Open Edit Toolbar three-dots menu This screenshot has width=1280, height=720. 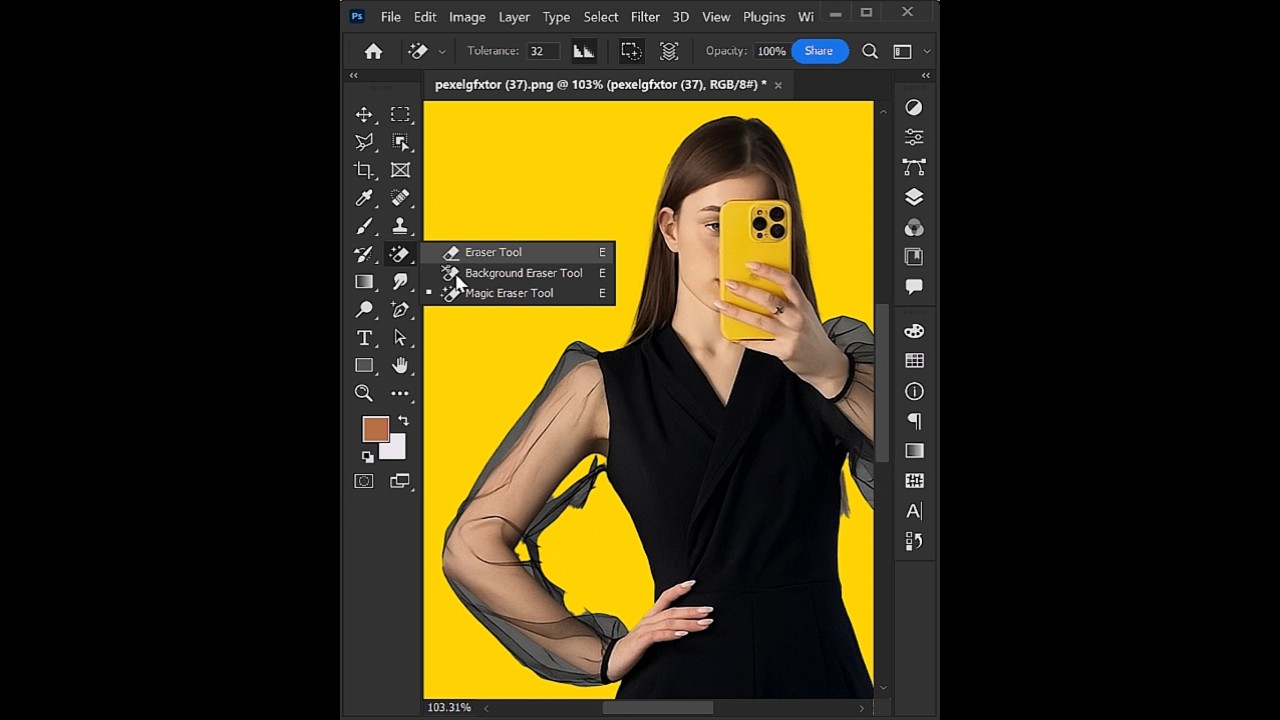pos(400,393)
